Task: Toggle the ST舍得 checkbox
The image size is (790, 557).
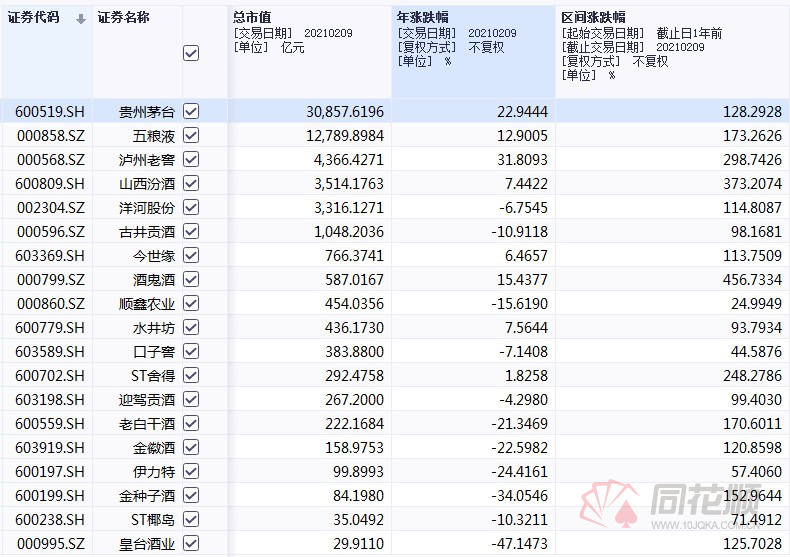Action: click(191, 375)
